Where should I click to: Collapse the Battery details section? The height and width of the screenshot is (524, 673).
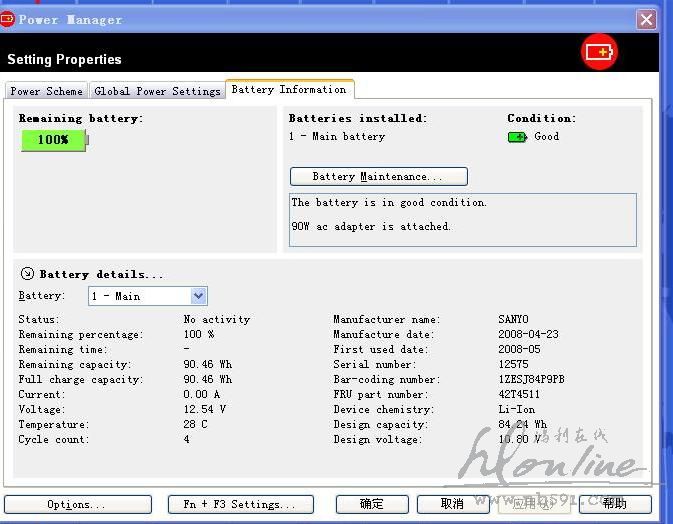click(x=27, y=274)
